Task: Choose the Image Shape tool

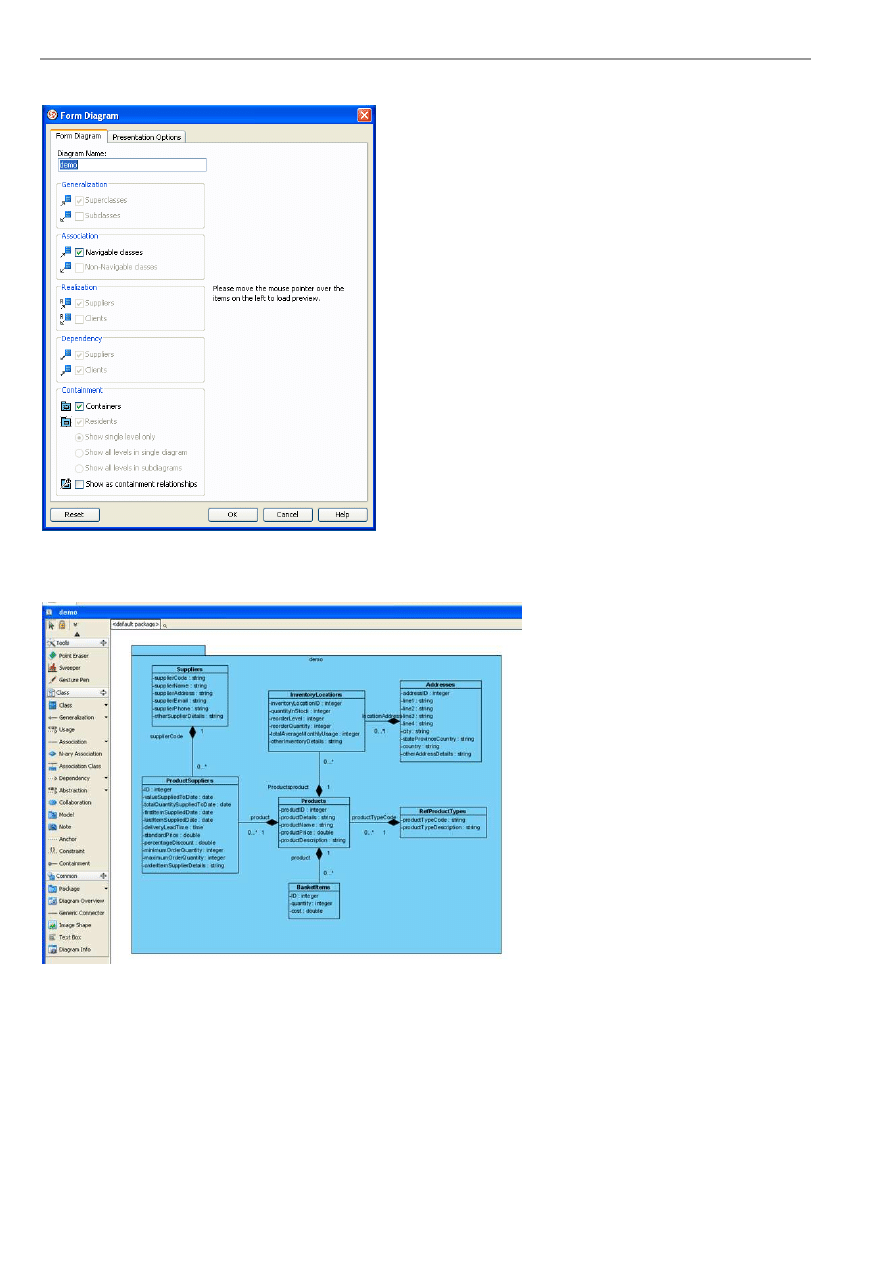Action: pyautogui.click(x=74, y=925)
